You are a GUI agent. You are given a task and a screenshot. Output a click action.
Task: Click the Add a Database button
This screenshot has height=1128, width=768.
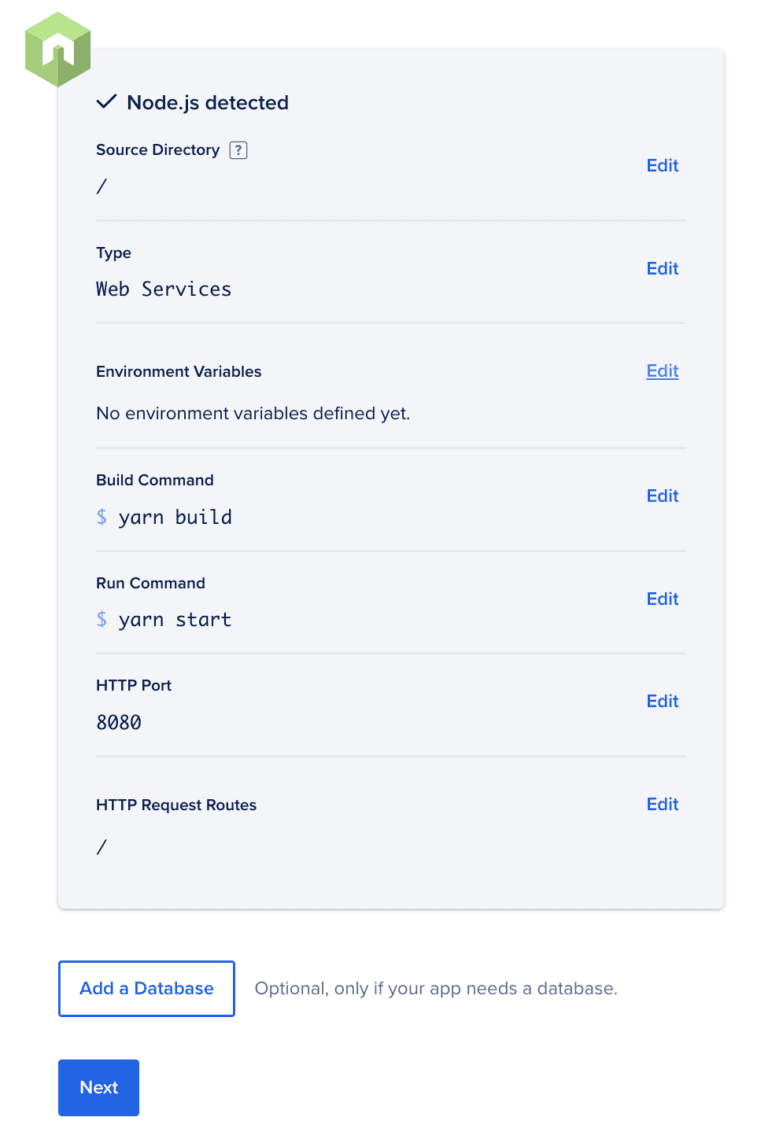click(146, 988)
